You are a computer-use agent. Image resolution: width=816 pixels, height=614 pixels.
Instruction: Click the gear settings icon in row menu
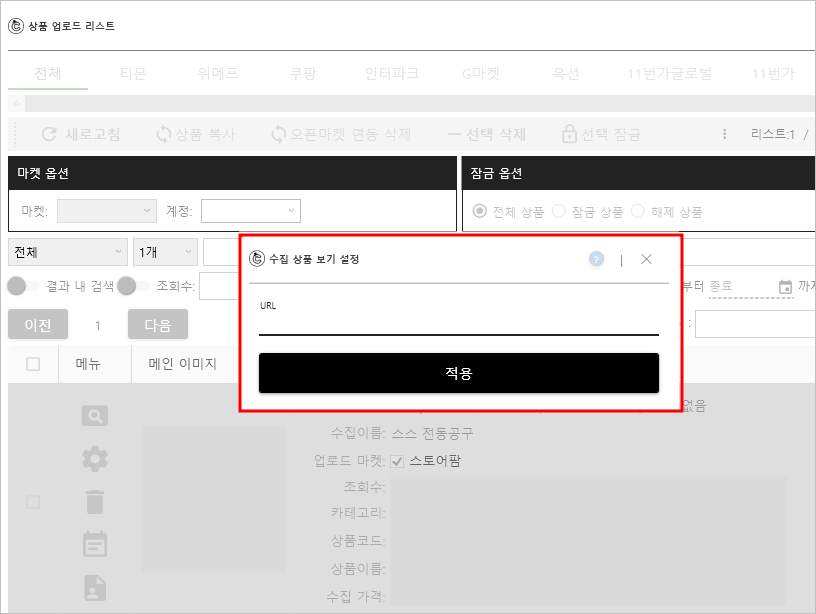95,459
